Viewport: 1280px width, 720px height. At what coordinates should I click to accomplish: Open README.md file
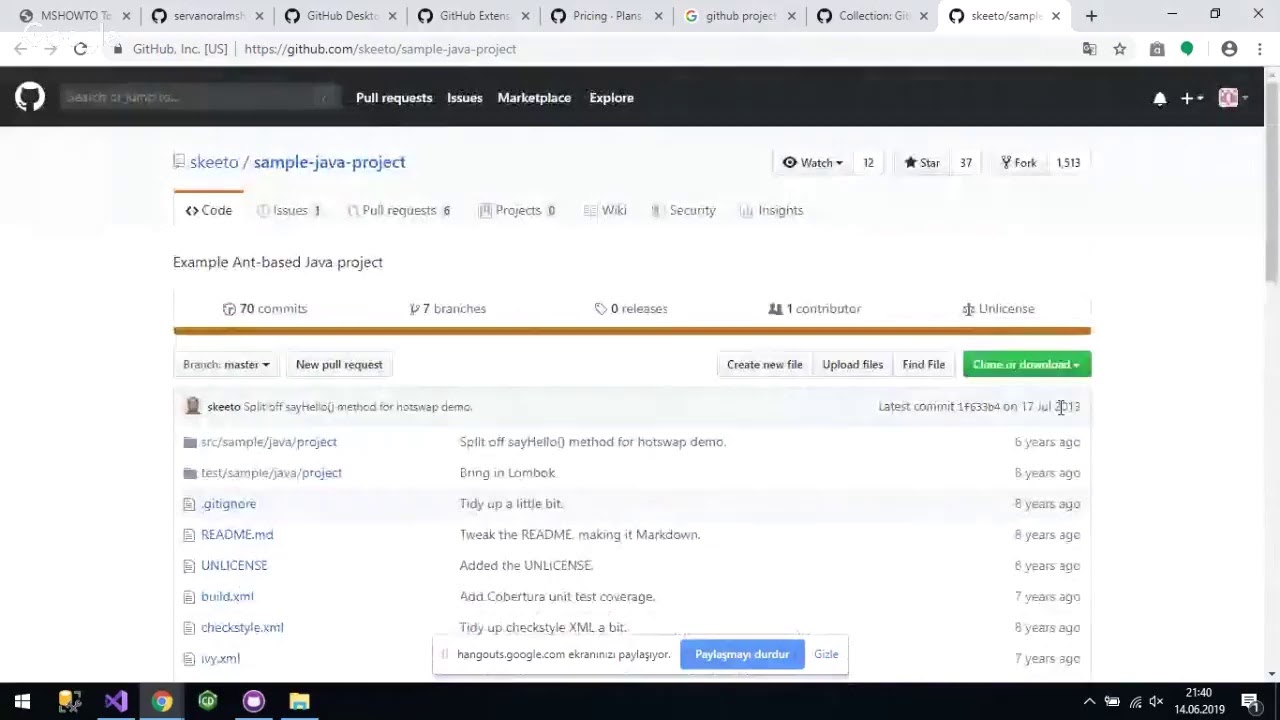point(237,535)
